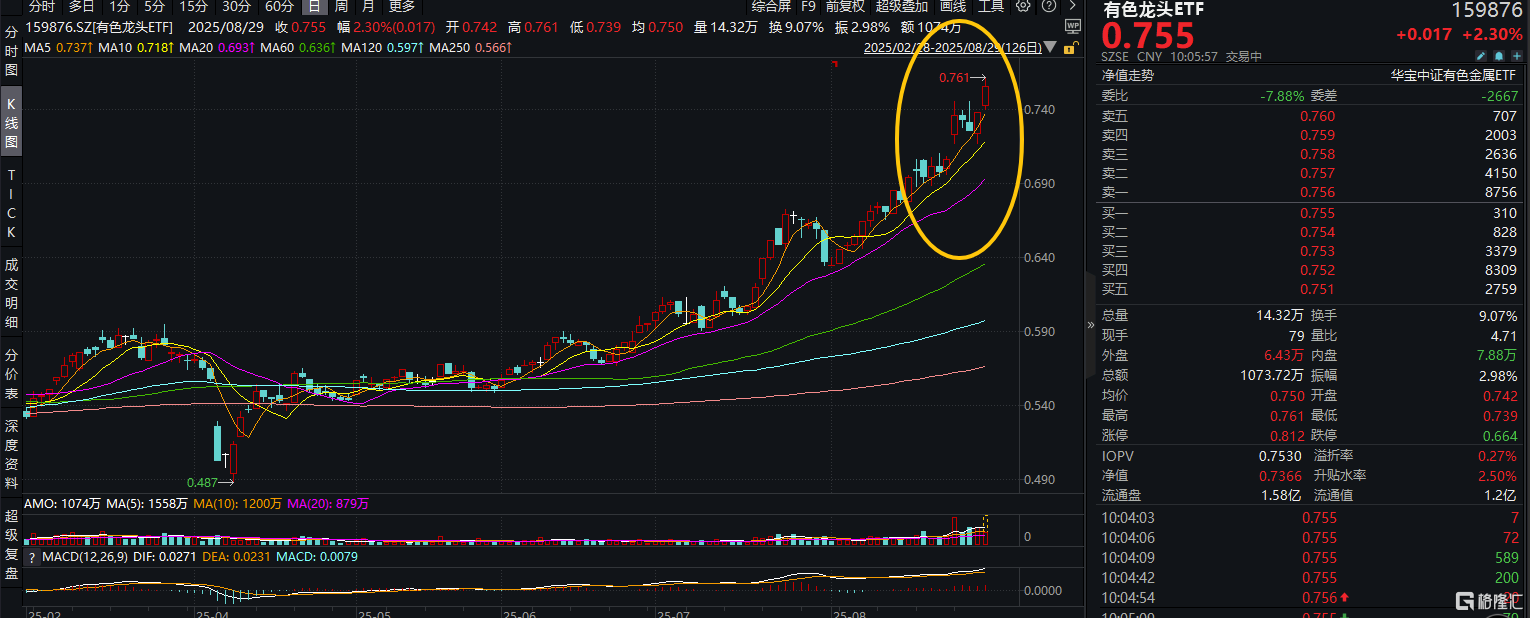Open the TICK side tab
Viewport: 1530px width, 618px height.
coord(12,204)
